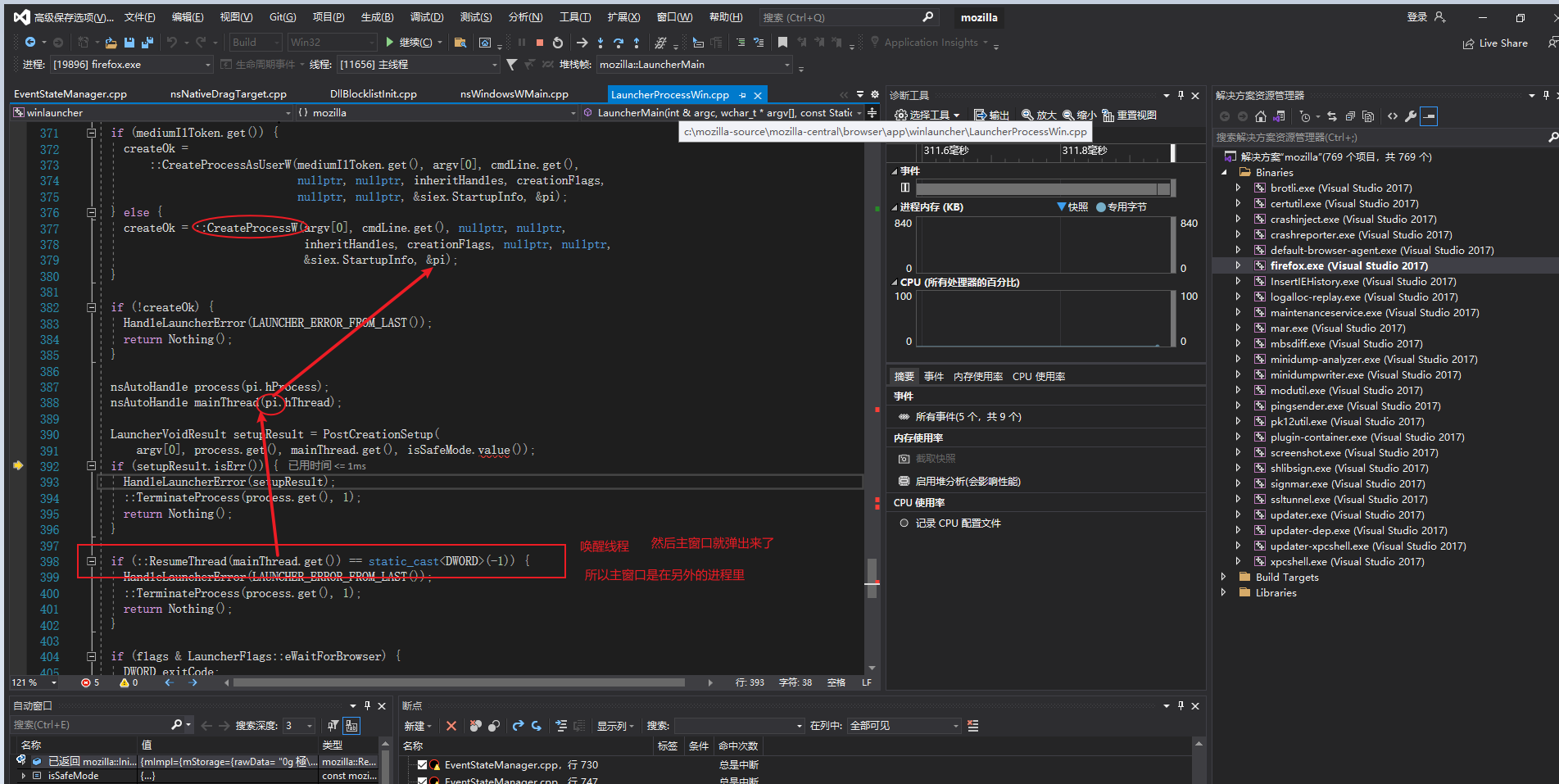Click the Save All toolbar icon
Image resolution: width=1559 pixels, height=784 pixels.
pyautogui.click(x=147, y=43)
